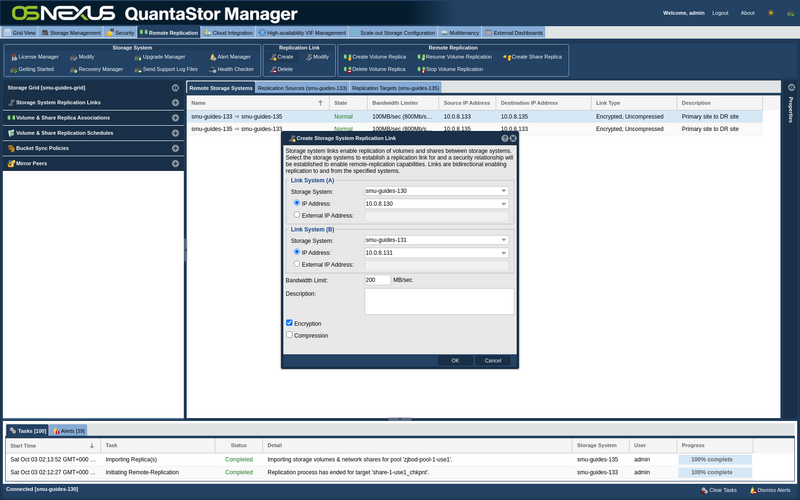Close the Create Replication Link dialog
The width and height of the screenshot is (800, 500).
click(x=513, y=138)
